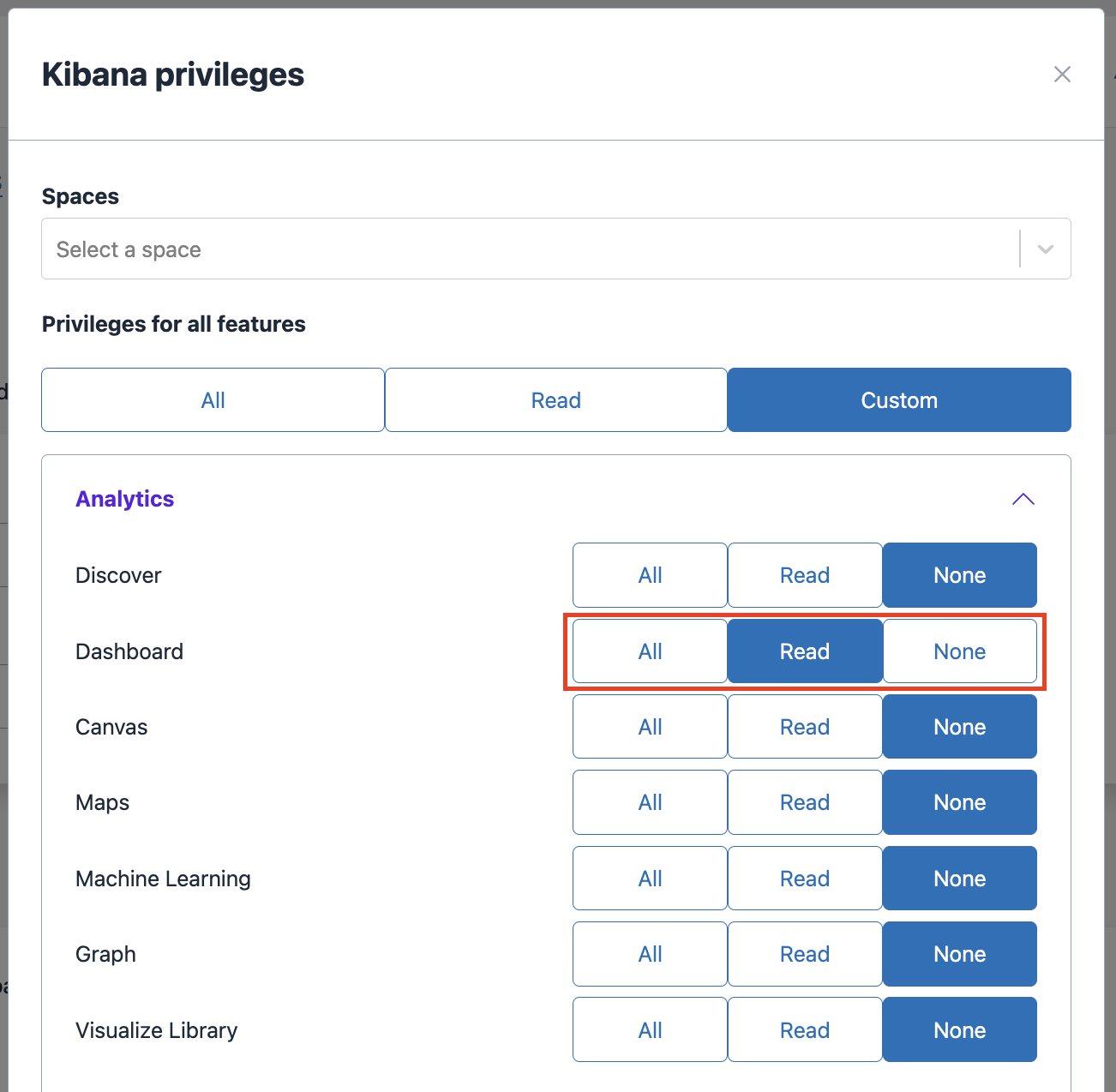Select Read privilege for Canvas
This screenshot has width=1116, height=1092.
click(x=805, y=727)
